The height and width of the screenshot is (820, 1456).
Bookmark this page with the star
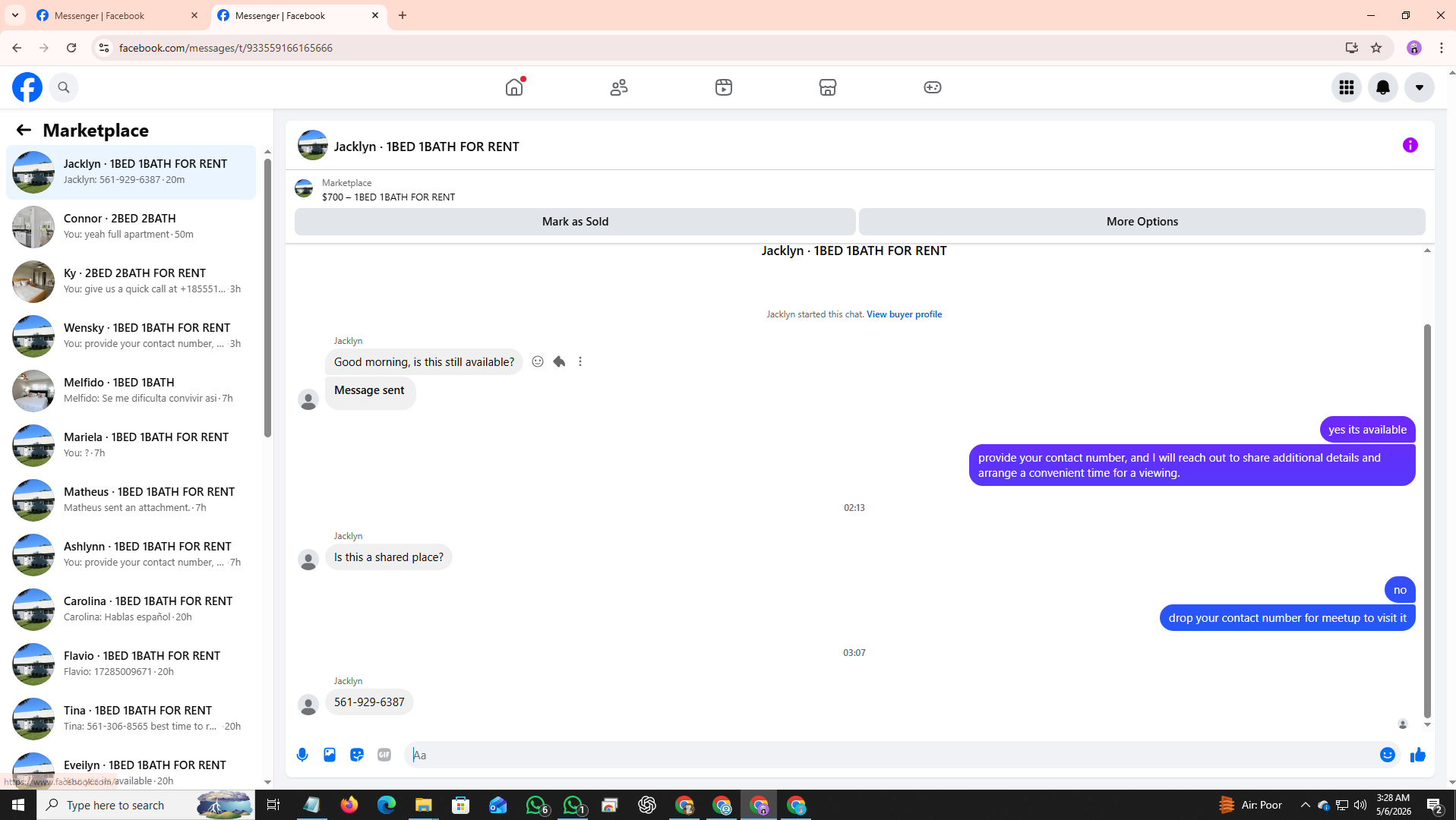(1376, 48)
